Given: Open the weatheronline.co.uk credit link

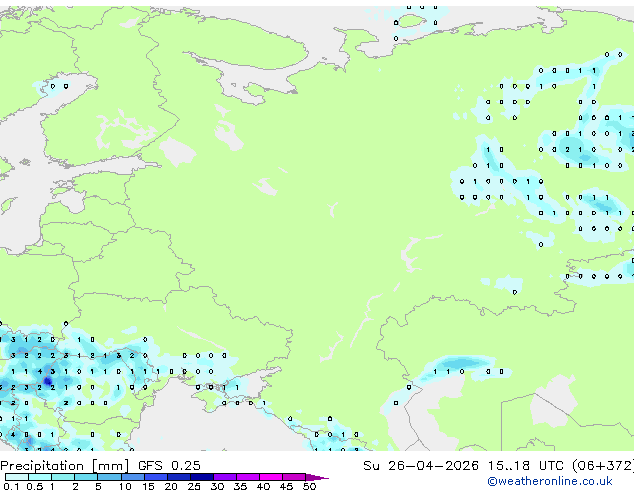Looking at the screenshot, I should tap(550, 481).
